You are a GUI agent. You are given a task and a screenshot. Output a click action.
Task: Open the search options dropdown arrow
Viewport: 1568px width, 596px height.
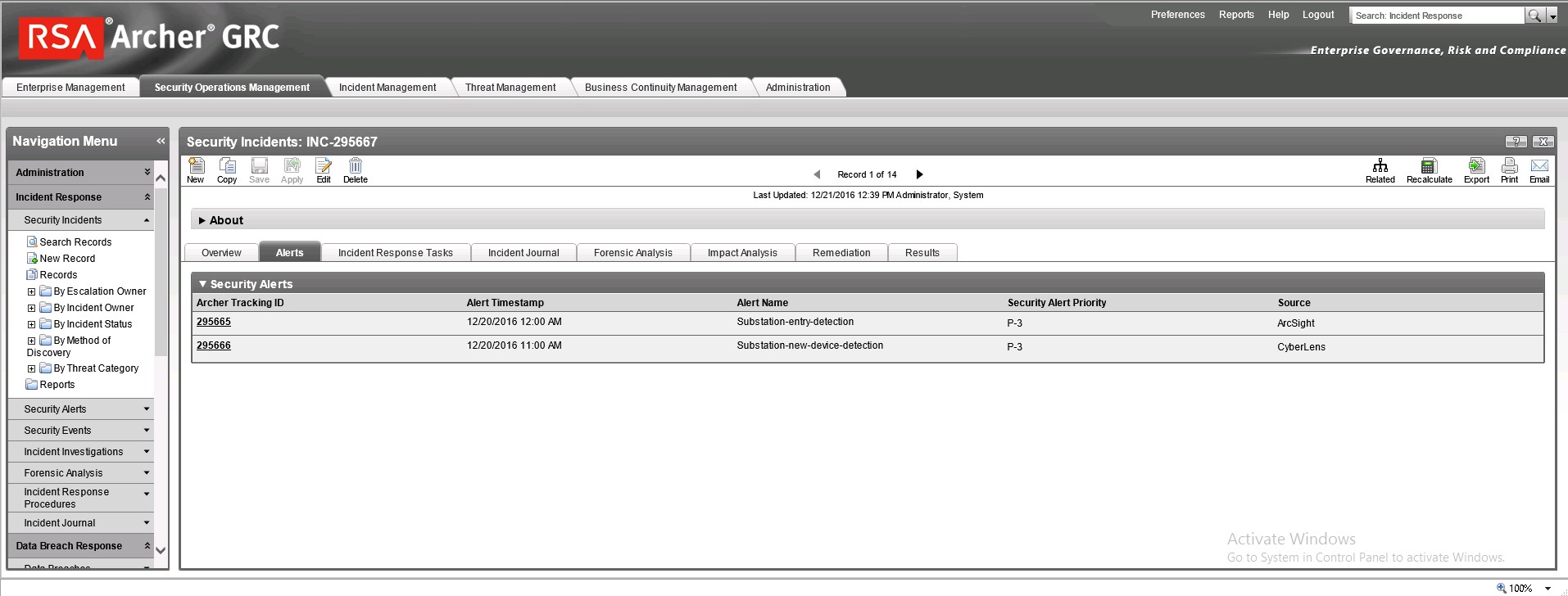coord(1552,16)
